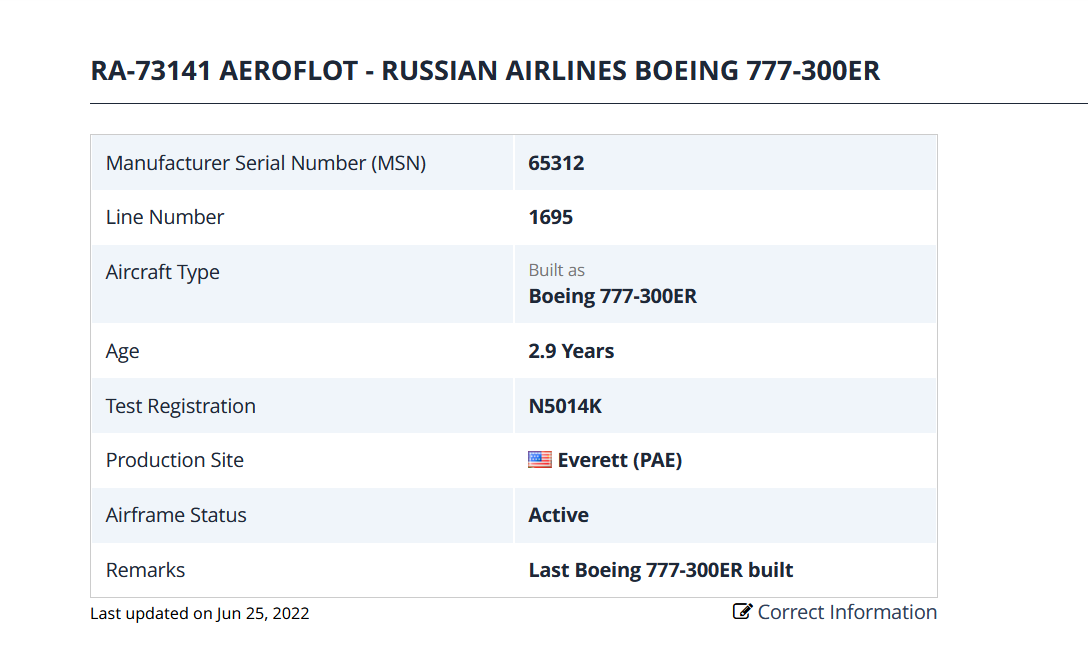This screenshot has width=1088, height=664.
Task: Select the MSN value 65312
Action: [556, 163]
